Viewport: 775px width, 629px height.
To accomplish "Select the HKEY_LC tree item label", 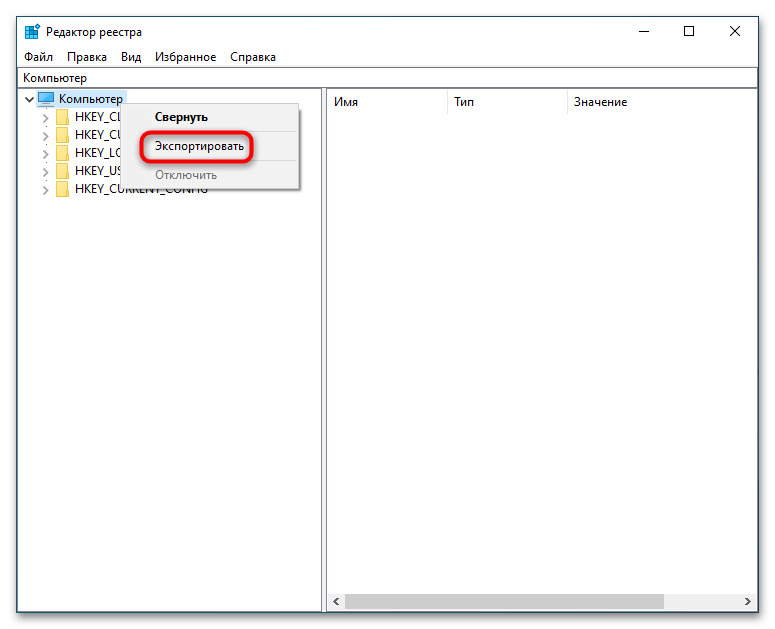I will tap(97, 153).
